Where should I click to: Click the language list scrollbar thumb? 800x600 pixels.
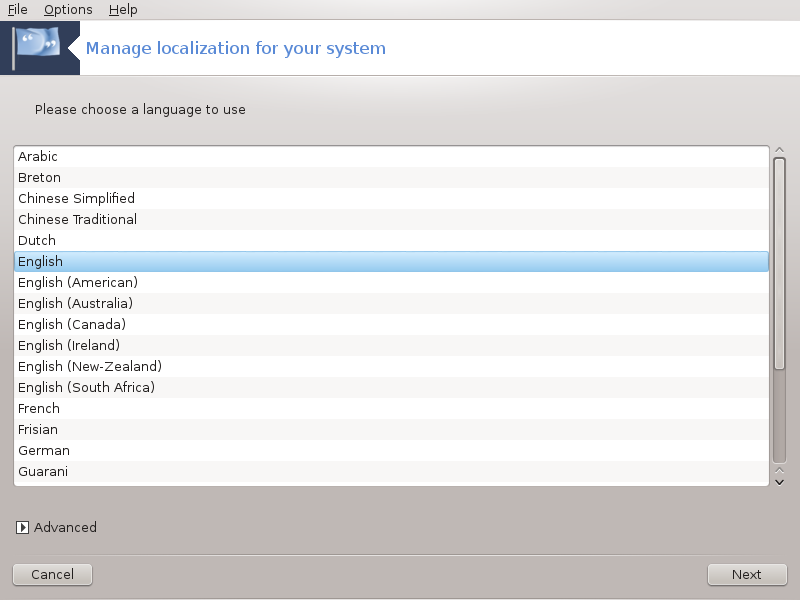point(779,263)
